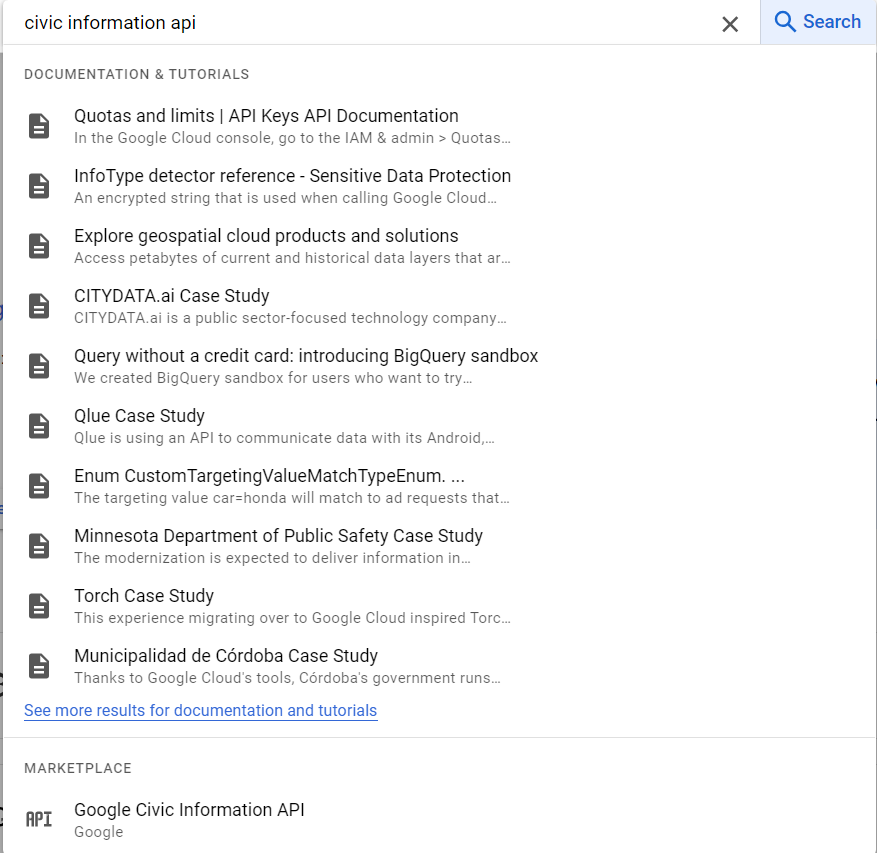The image size is (877, 853).
Task: Click the document icon beside Qlue Case Study
Action: coord(39,426)
